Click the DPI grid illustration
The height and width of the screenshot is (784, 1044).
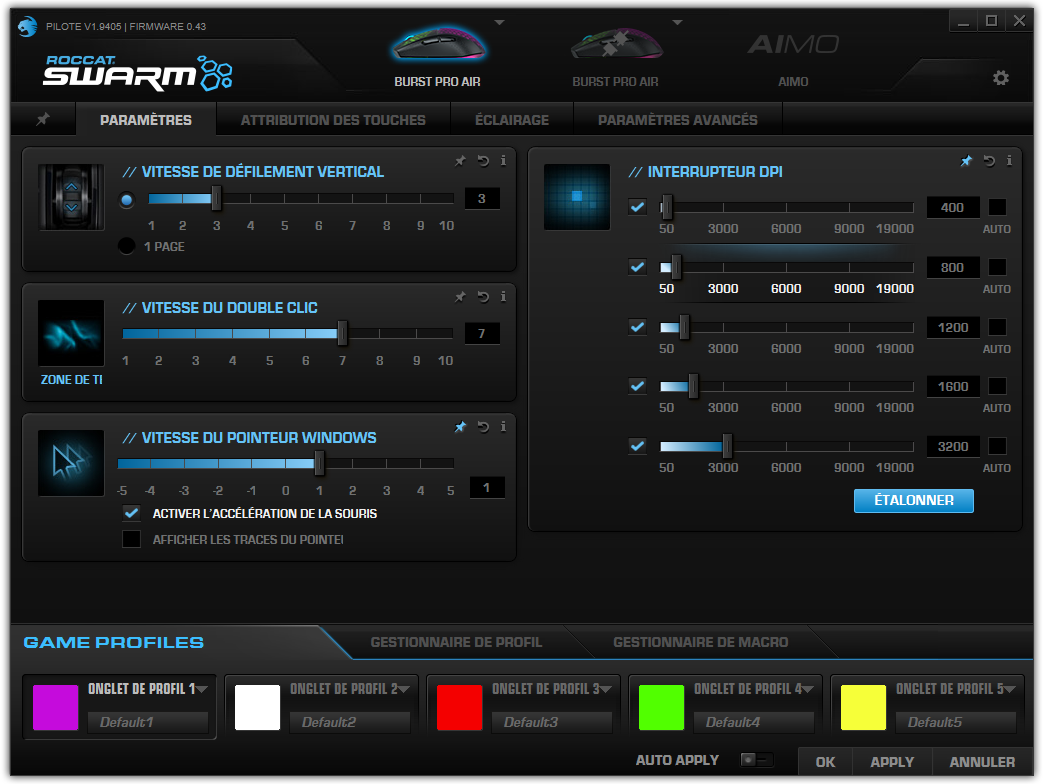coord(577,197)
